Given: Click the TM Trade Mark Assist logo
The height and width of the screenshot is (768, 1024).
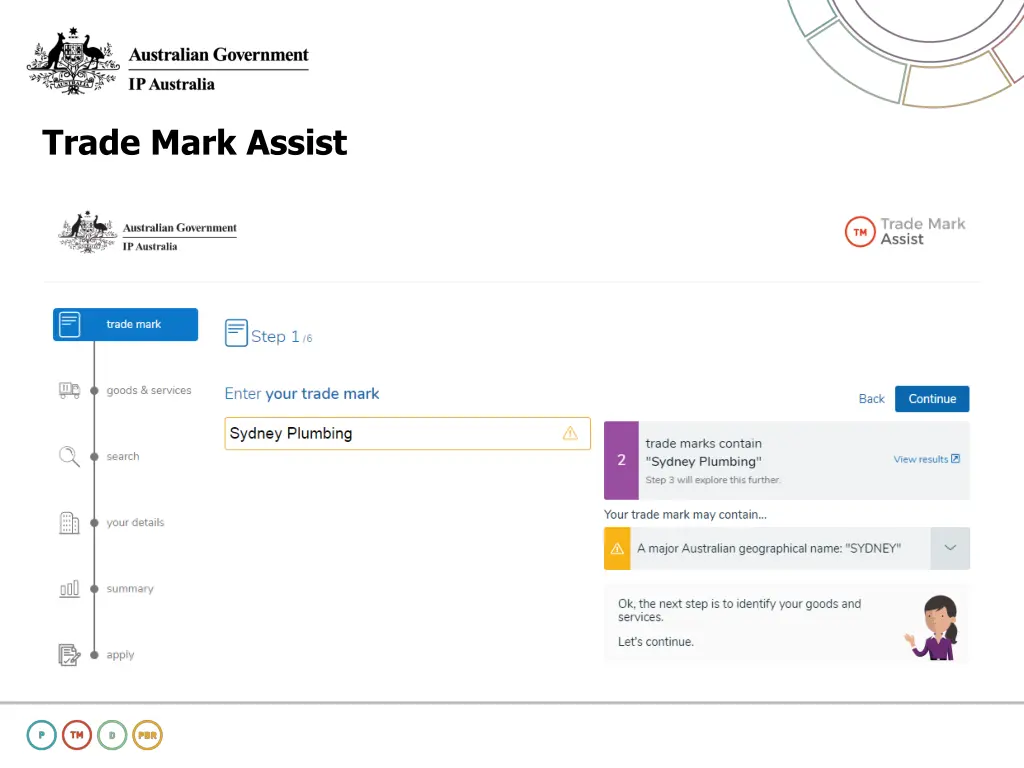Looking at the screenshot, I should (x=905, y=232).
